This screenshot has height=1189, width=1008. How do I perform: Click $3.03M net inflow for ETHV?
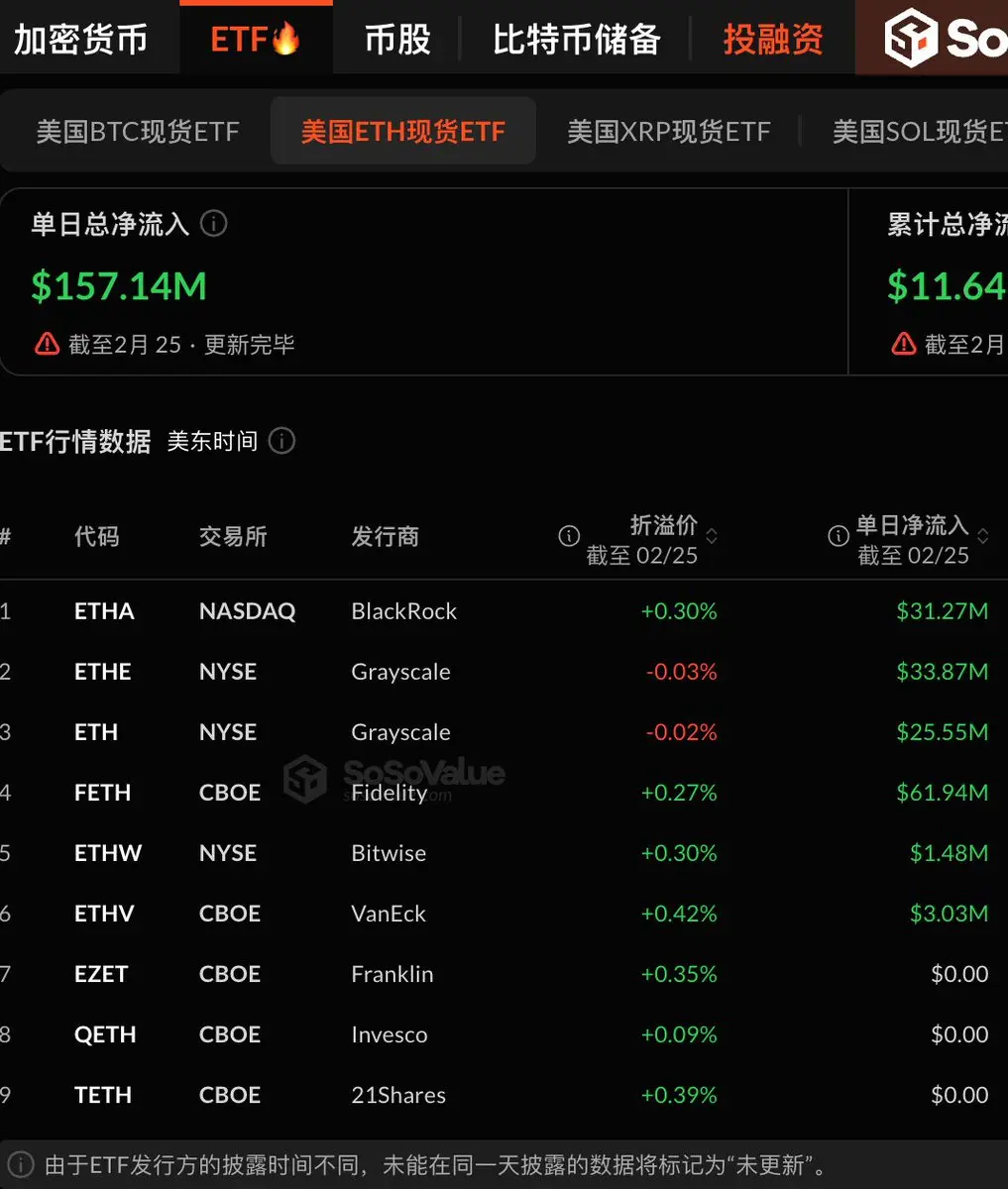[x=950, y=914]
